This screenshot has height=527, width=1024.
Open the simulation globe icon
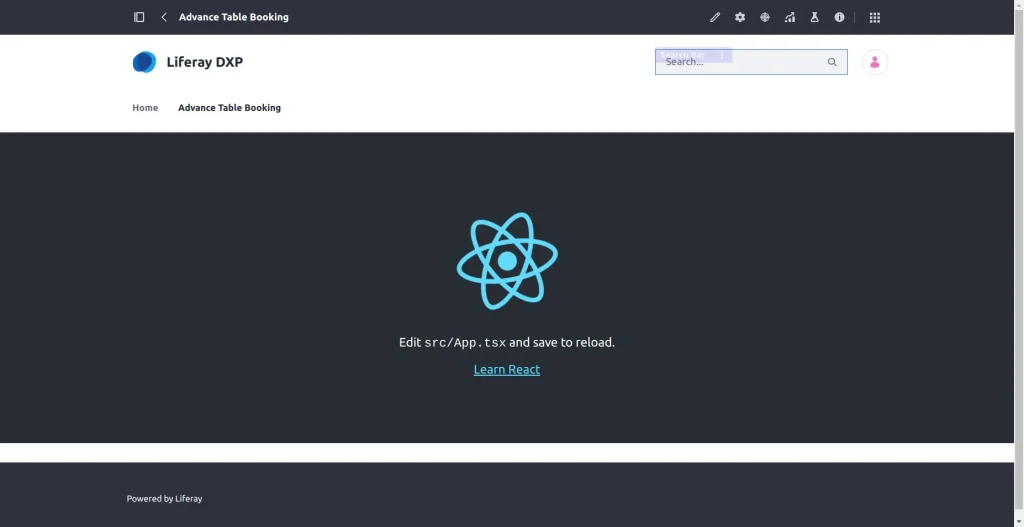coord(765,18)
